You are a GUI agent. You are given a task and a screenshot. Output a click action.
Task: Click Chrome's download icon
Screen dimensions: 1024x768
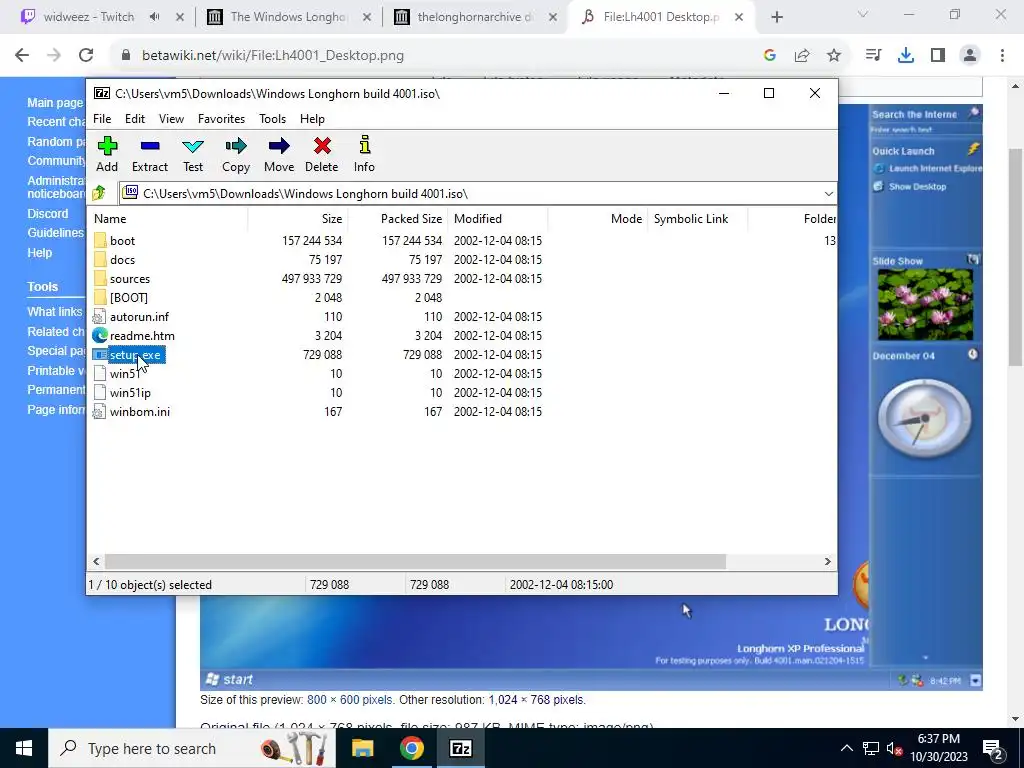tap(906, 56)
